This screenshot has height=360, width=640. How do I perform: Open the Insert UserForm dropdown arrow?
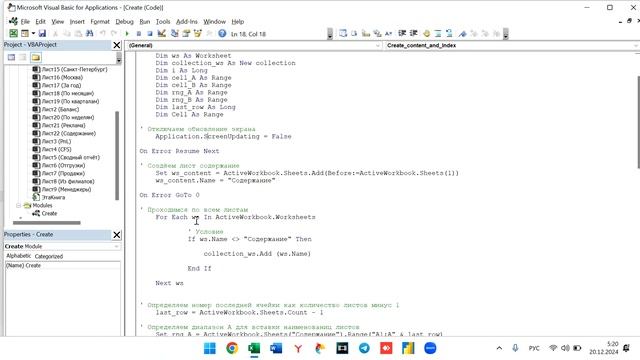pyautogui.click(x=33, y=33)
